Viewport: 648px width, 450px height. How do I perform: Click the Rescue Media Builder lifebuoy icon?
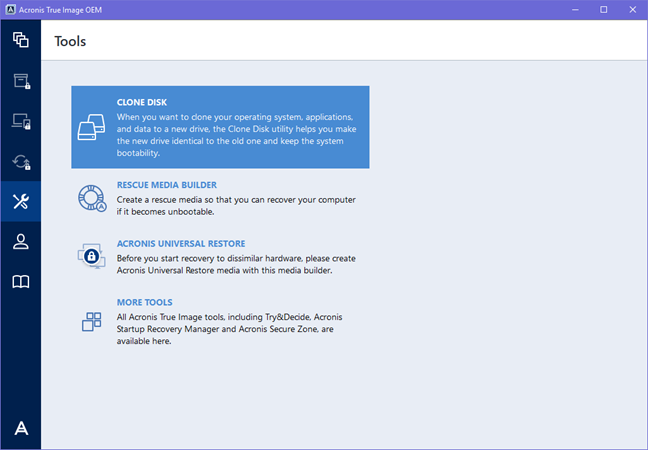click(92, 198)
